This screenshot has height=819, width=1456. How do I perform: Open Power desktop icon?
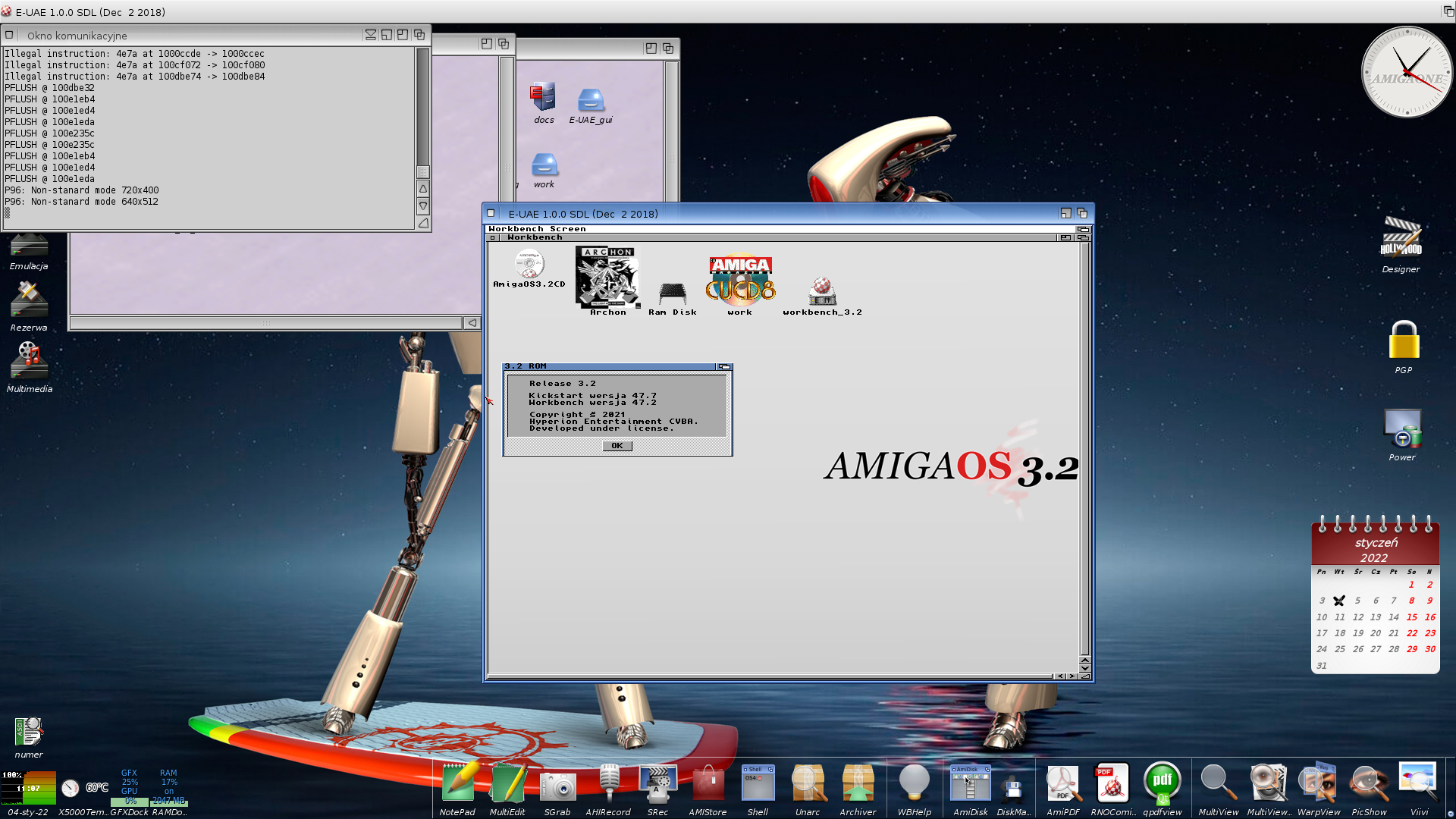1402,429
